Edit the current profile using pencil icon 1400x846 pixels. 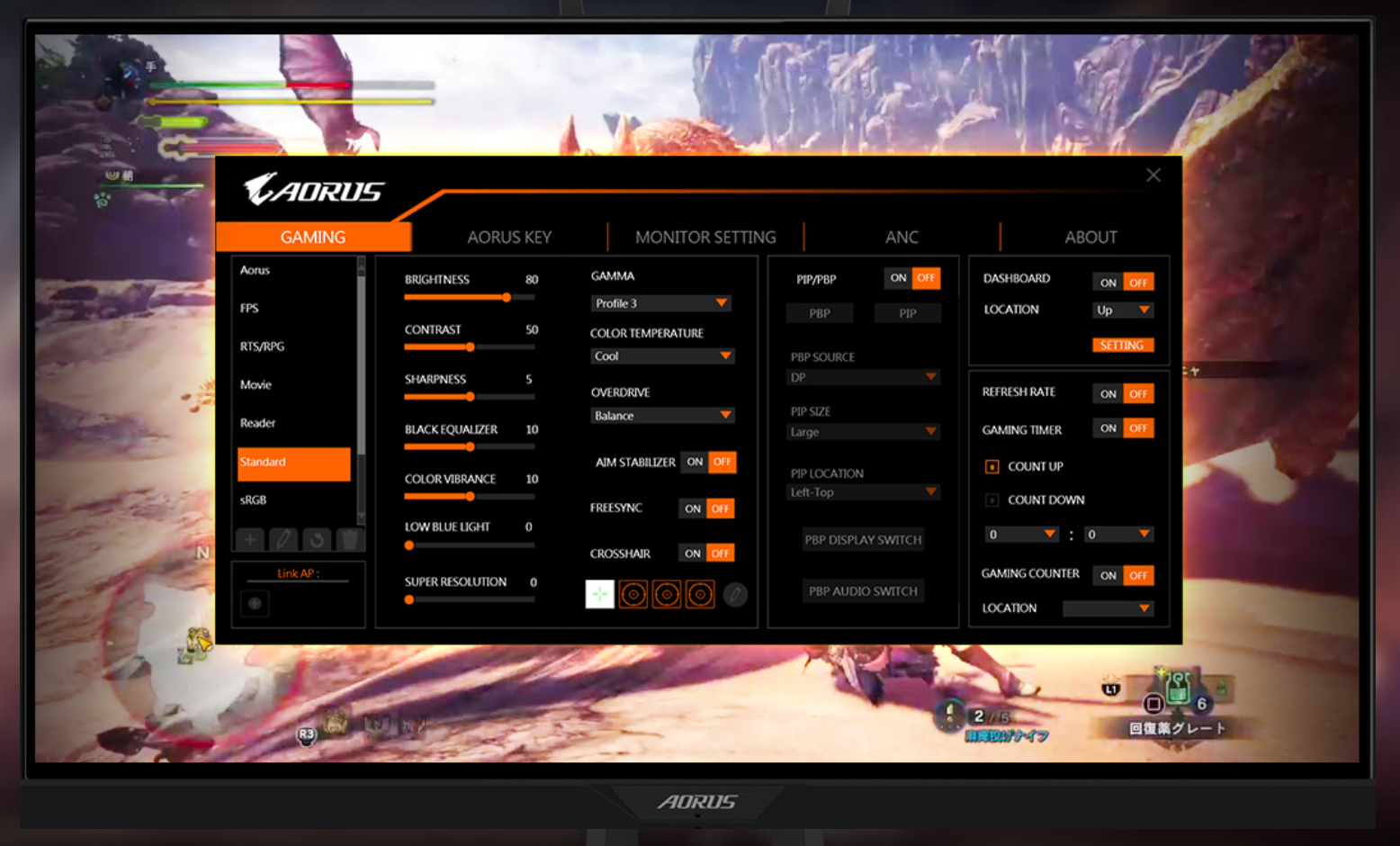(x=283, y=539)
